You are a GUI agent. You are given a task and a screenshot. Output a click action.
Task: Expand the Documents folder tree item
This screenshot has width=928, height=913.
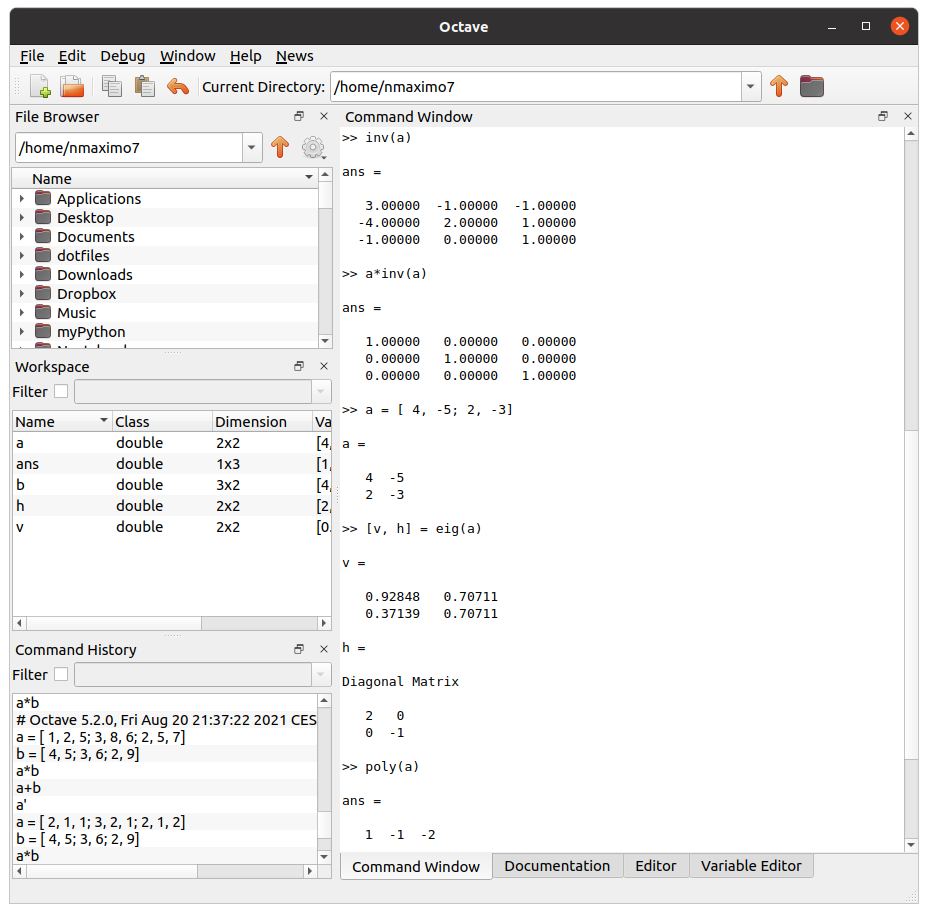coord(21,237)
